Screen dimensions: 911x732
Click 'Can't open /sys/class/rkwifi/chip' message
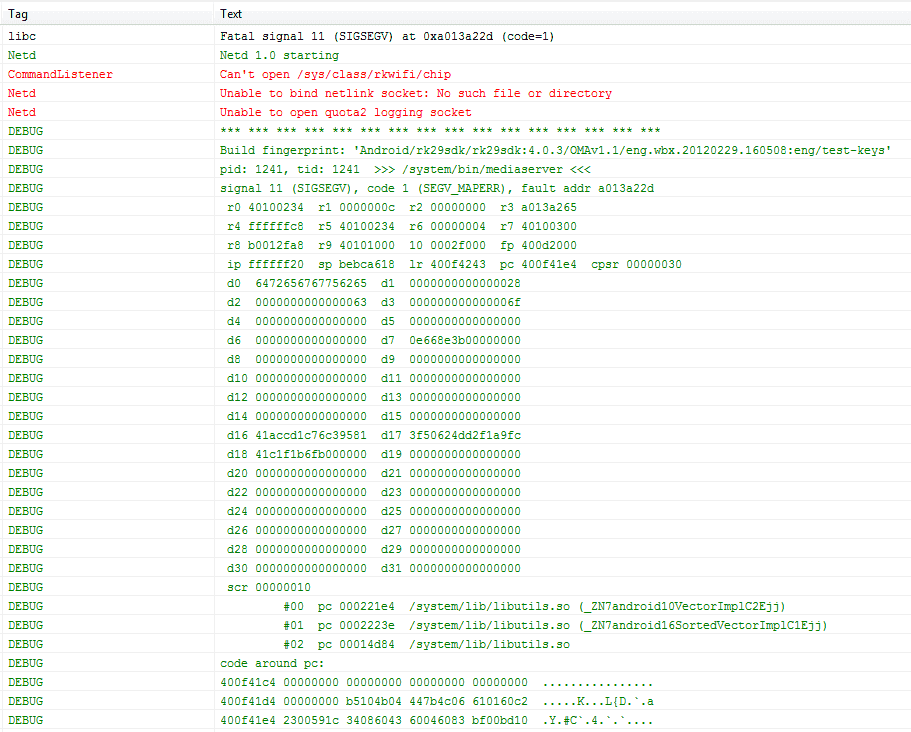point(335,74)
